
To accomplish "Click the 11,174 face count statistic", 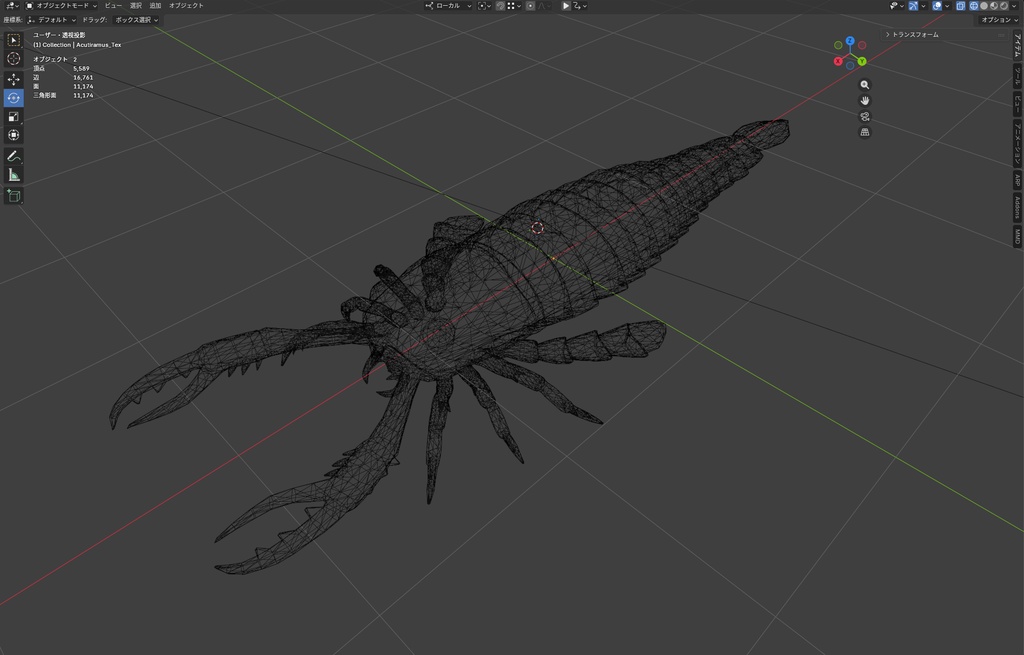I will (83, 86).
